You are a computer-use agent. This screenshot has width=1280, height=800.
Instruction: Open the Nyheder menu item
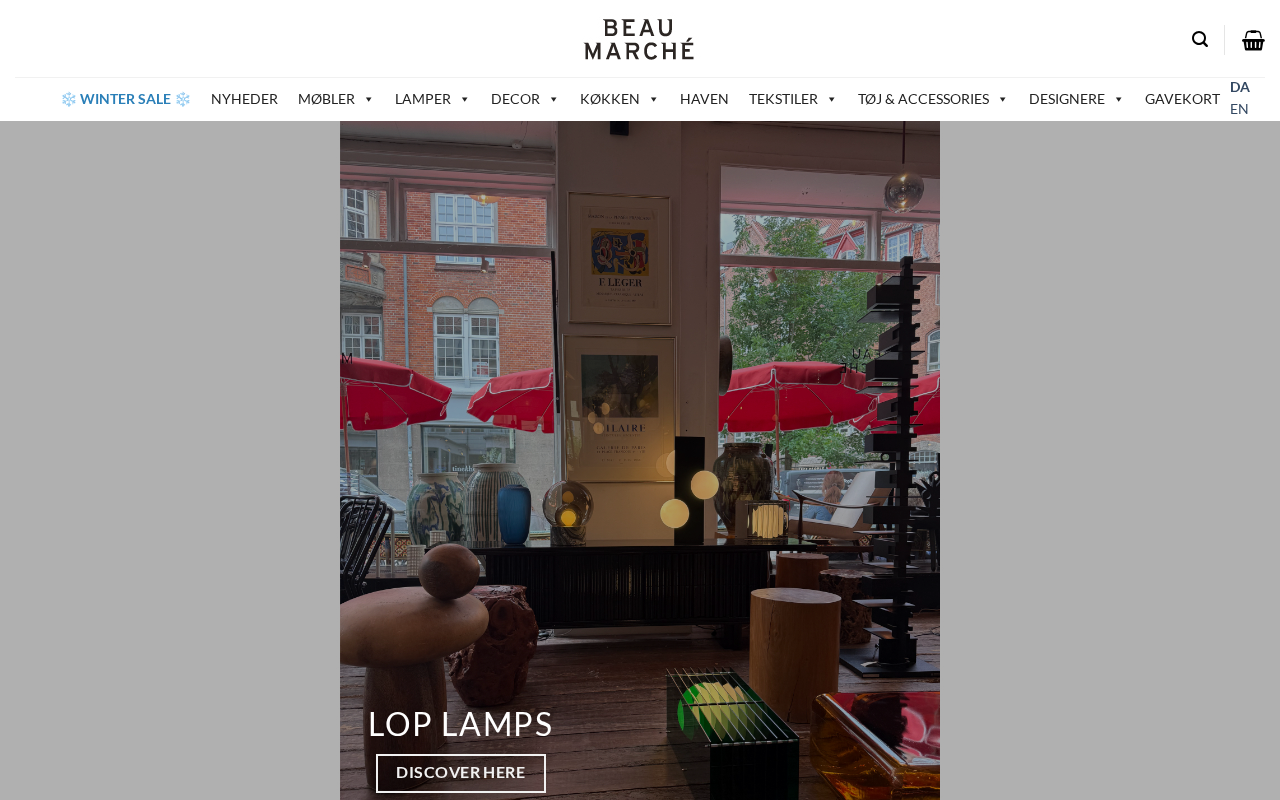click(x=244, y=99)
